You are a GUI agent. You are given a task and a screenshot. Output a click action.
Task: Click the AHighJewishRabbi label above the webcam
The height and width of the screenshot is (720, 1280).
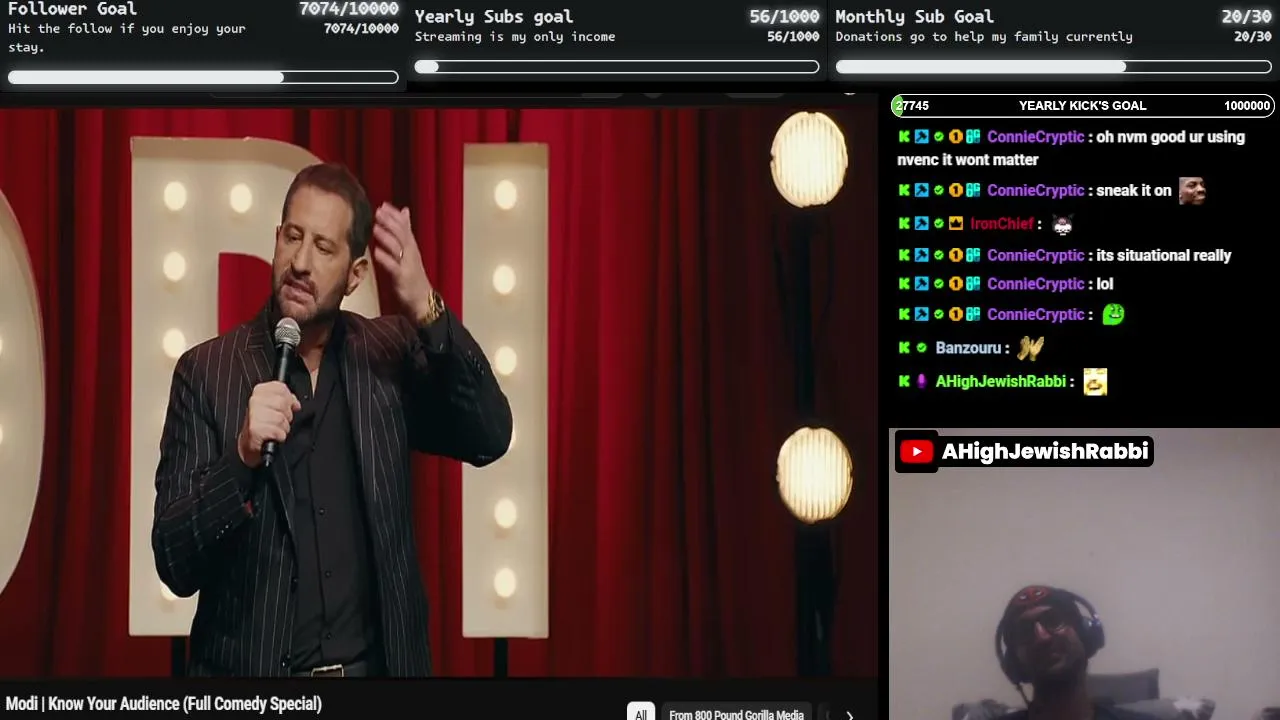point(1045,452)
